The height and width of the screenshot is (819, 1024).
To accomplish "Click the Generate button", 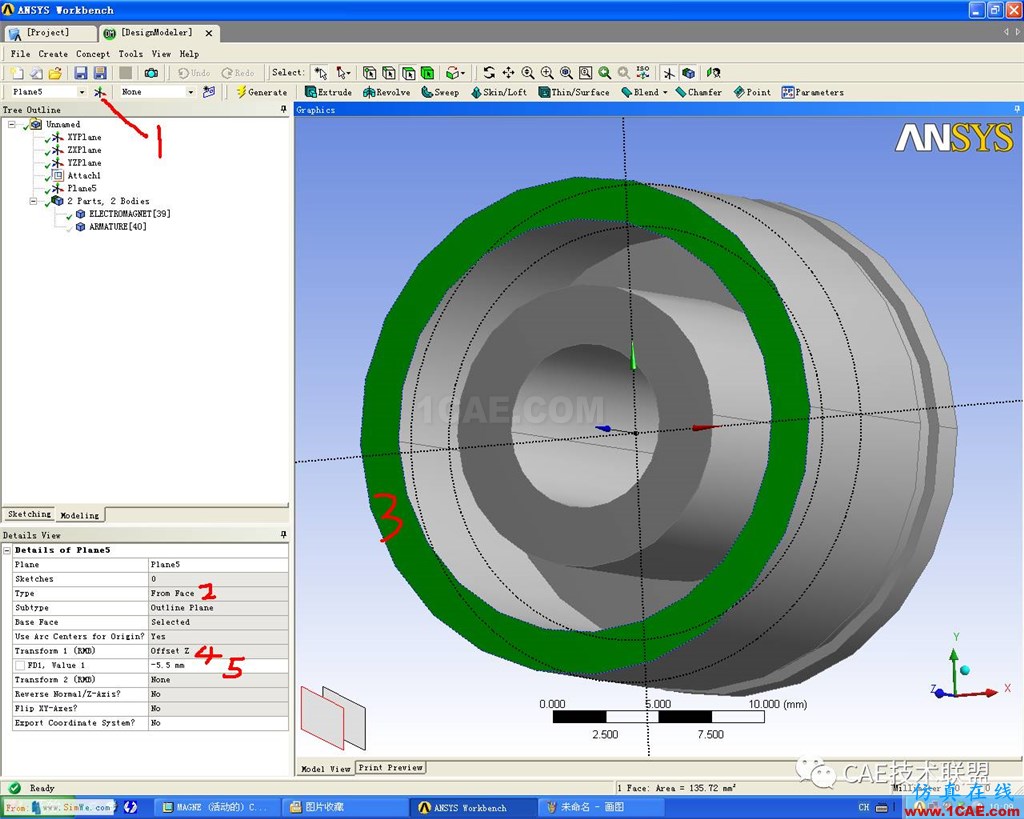I will [261, 92].
